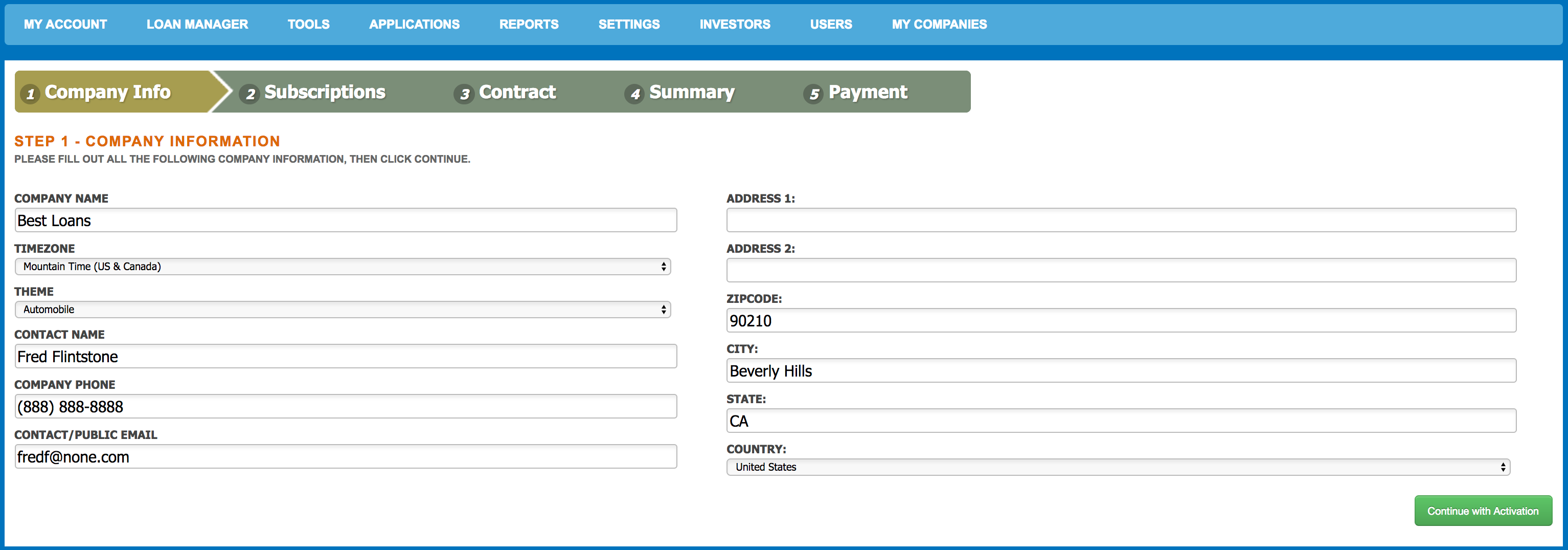Open the Theme dropdown

(343, 310)
